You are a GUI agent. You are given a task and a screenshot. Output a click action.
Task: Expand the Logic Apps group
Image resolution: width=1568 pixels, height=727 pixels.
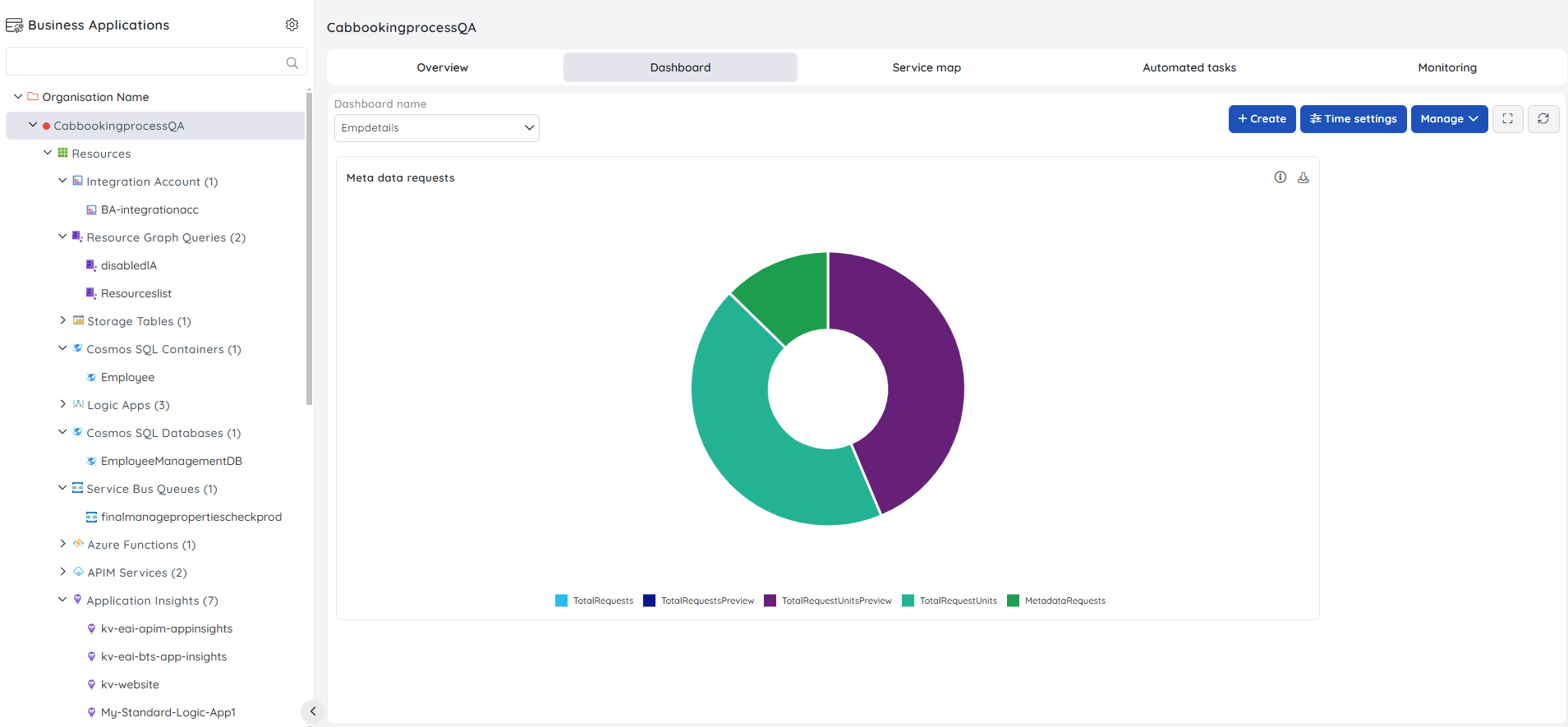click(62, 404)
